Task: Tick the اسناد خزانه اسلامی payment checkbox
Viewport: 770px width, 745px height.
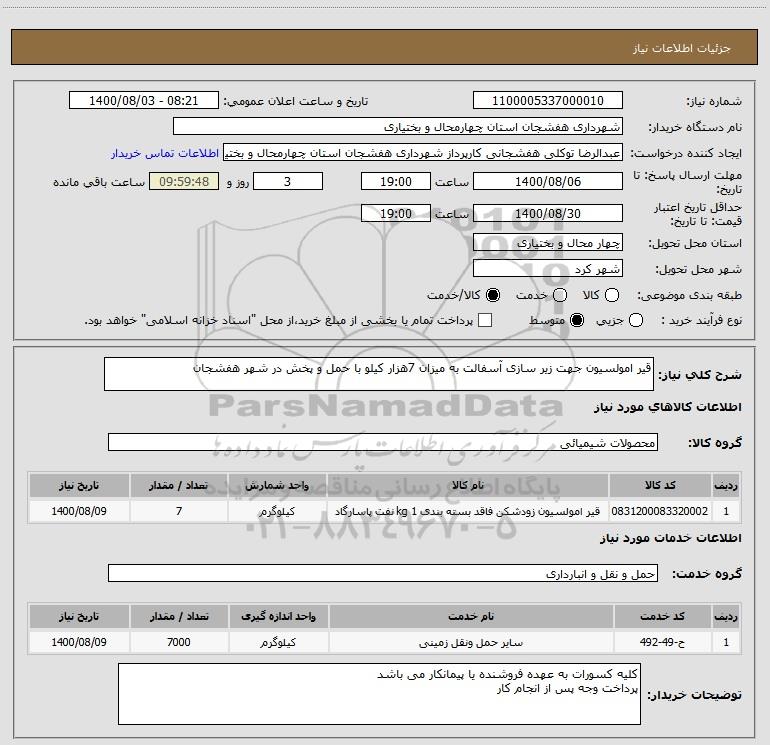Action: point(485,321)
